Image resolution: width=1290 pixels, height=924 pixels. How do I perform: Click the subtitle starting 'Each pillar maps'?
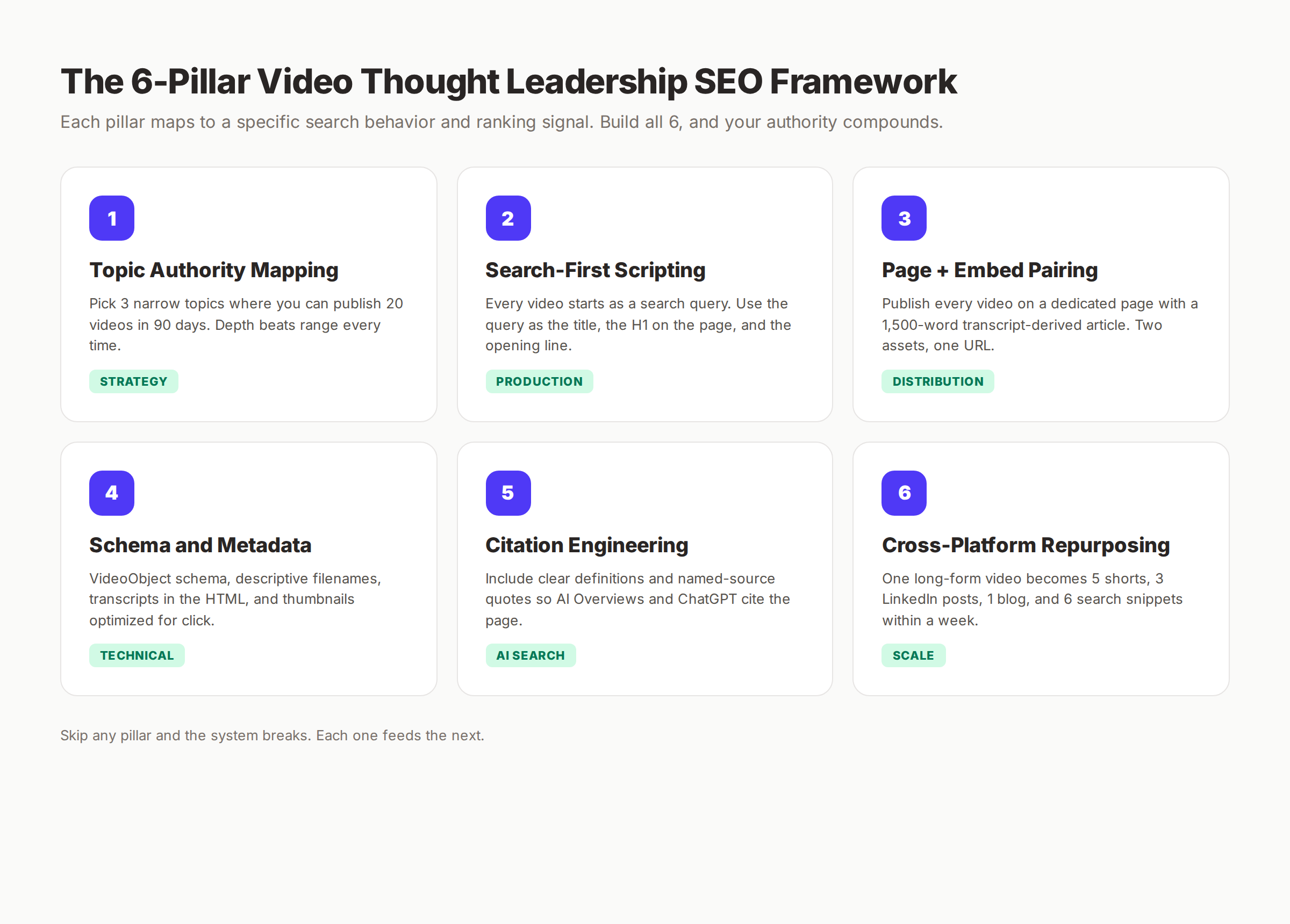click(x=501, y=122)
